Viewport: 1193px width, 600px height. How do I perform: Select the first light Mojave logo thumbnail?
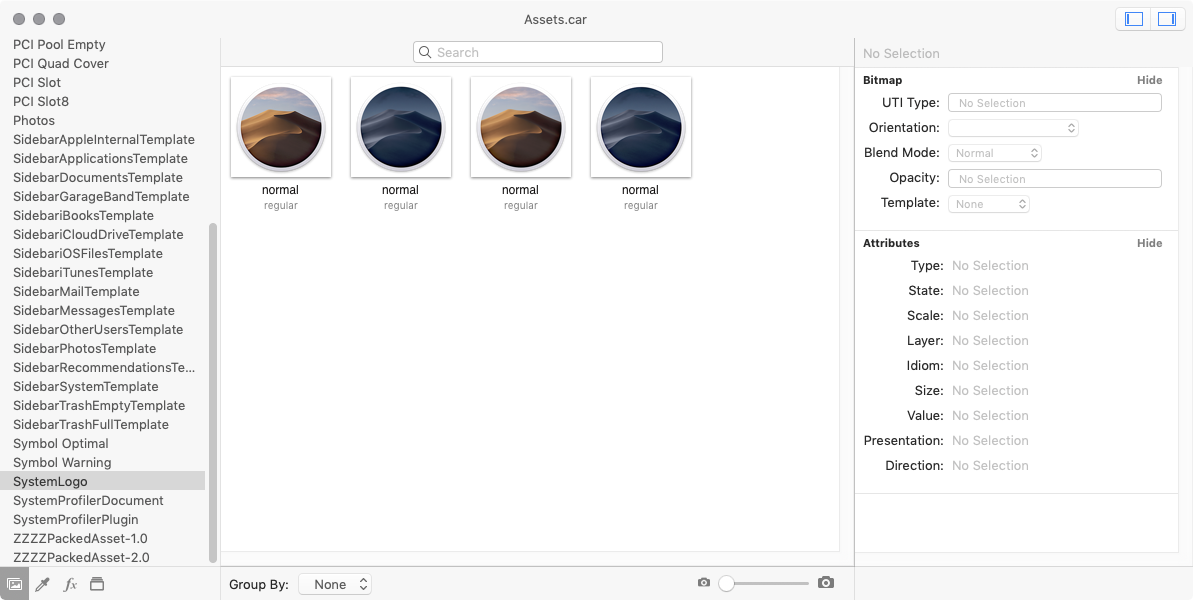click(x=281, y=126)
